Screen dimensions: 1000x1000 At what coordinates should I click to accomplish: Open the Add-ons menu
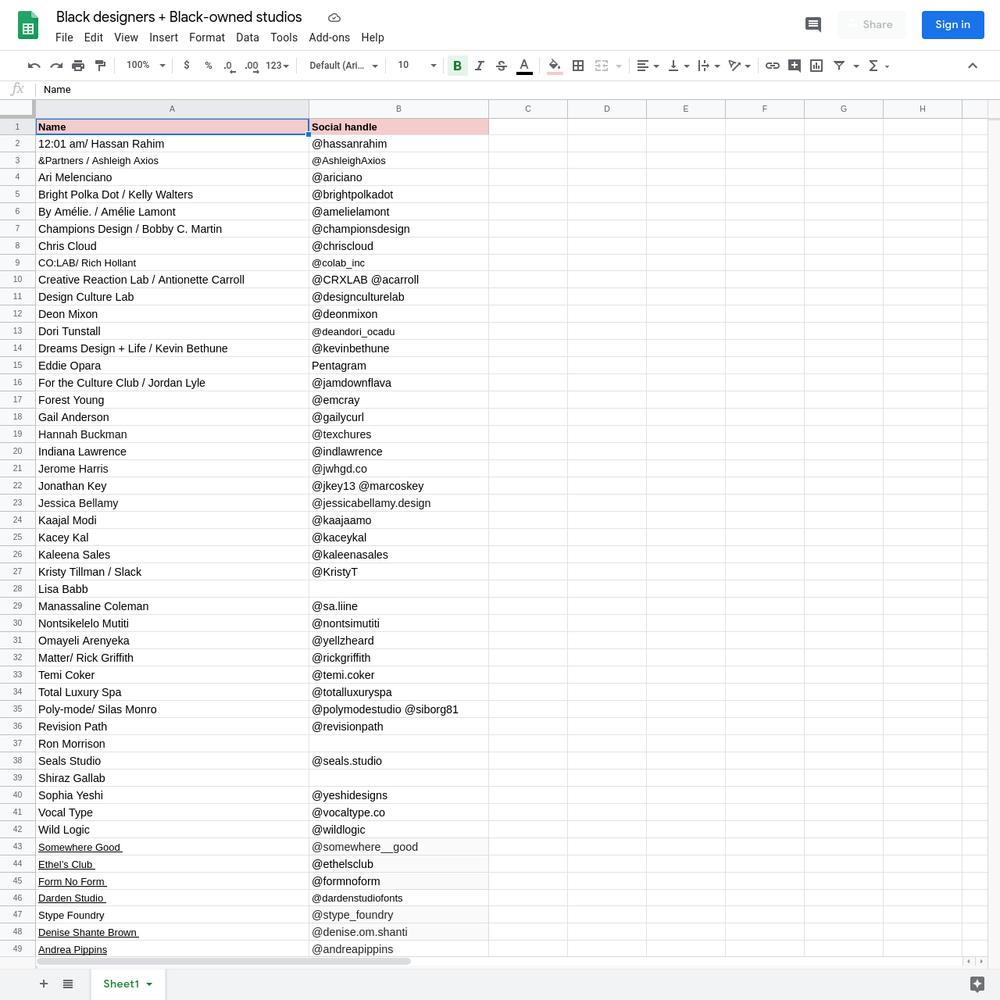329,38
